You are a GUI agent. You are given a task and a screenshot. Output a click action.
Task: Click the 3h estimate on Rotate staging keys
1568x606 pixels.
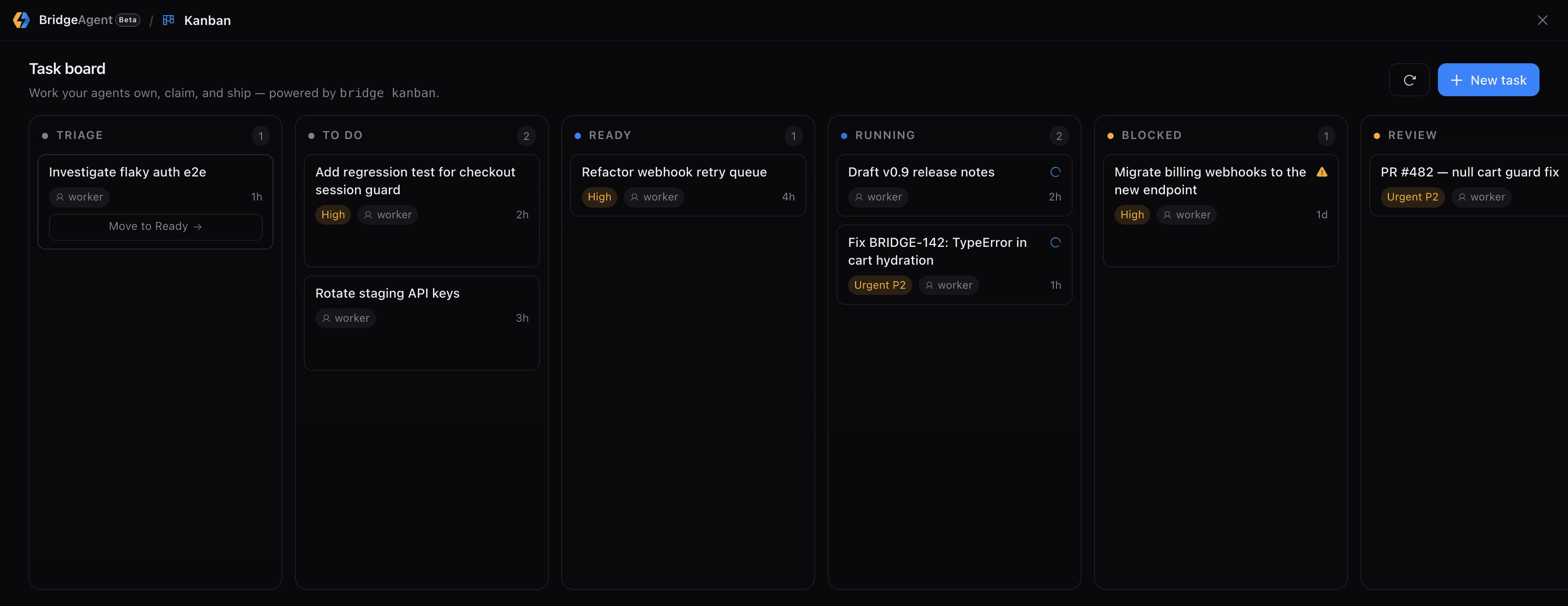coord(522,319)
